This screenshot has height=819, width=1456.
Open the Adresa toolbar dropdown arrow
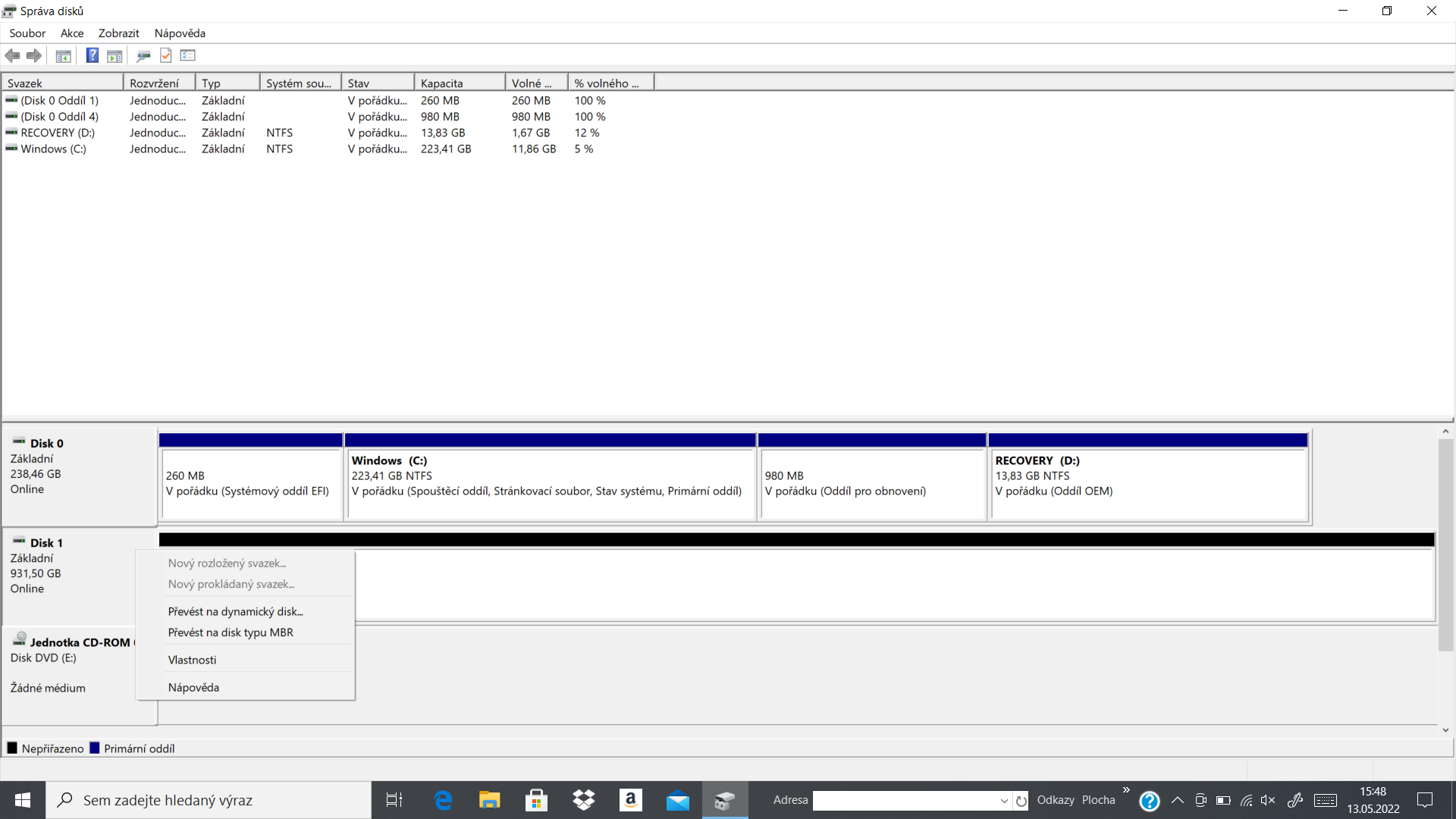1004,801
